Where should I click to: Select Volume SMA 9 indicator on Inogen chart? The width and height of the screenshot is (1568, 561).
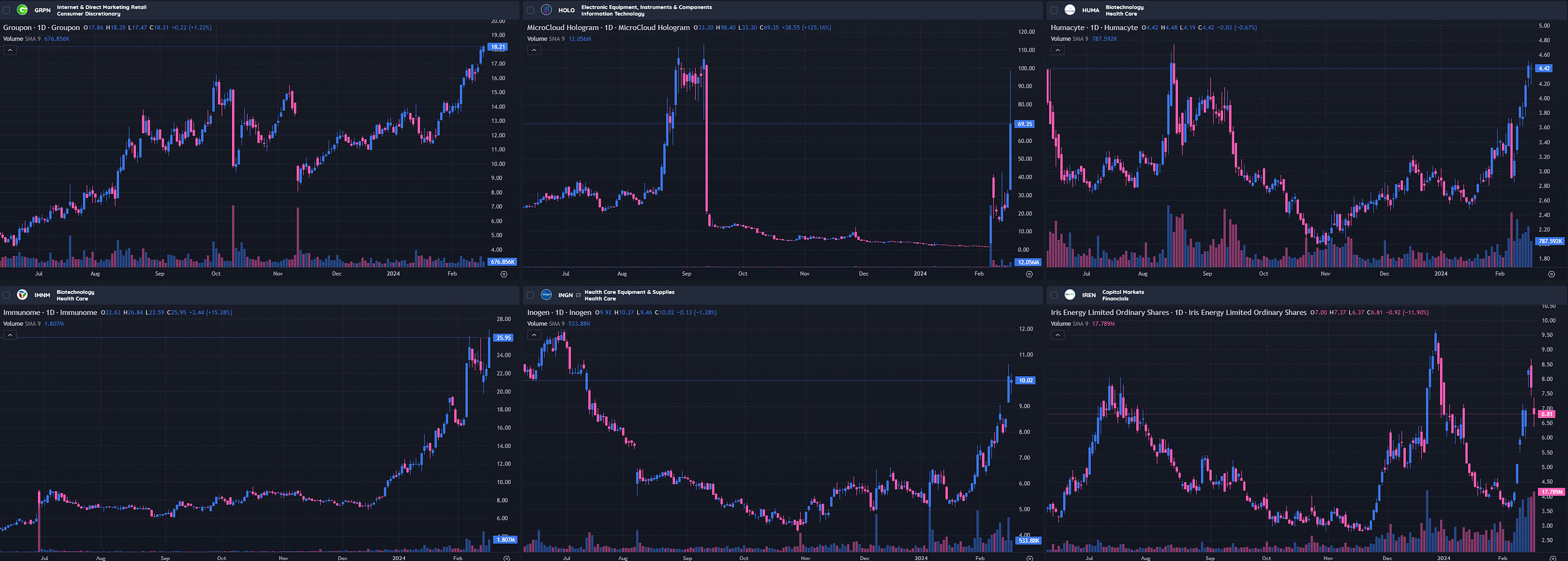coord(546,323)
